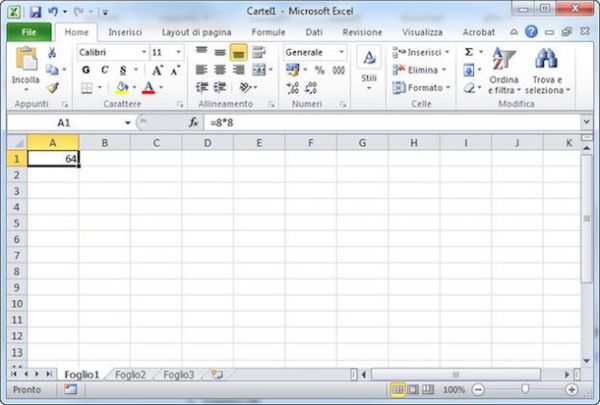Viewport: 600px width, 405px height.
Task: Select the Foglio3 sheet tab
Action: coord(179,374)
